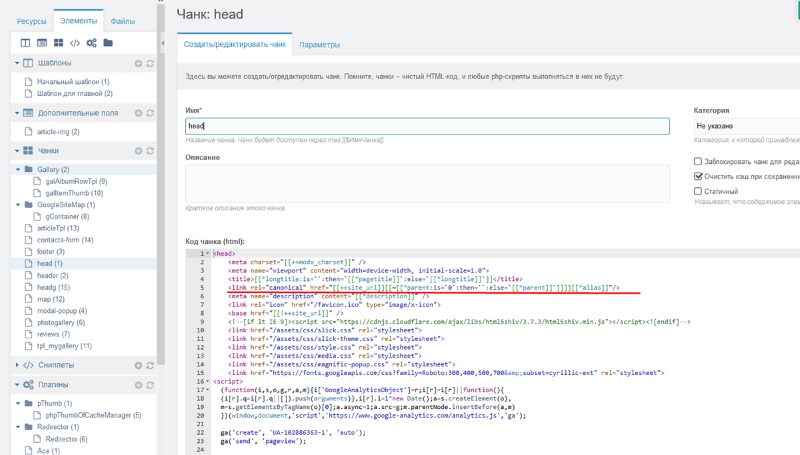Fold code at line 16 script tag

click(208, 382)
